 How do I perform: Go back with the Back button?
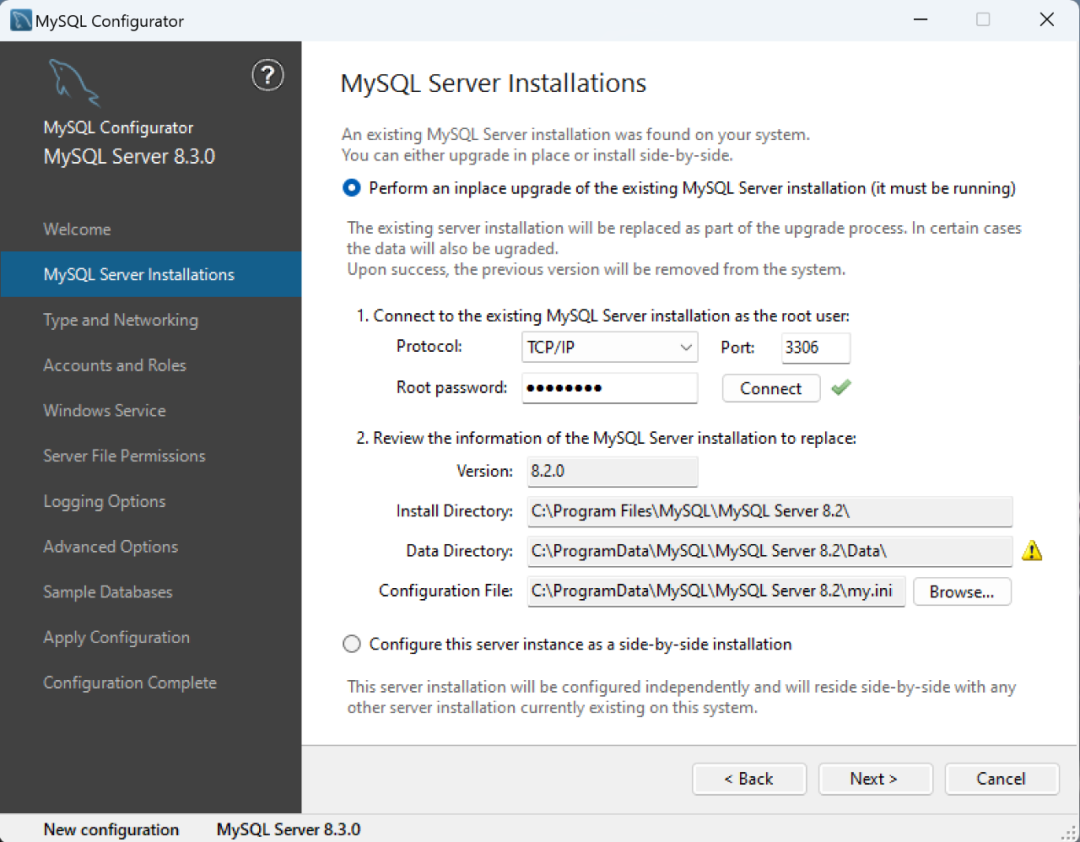pyautogui.click(x=749, y=779)
